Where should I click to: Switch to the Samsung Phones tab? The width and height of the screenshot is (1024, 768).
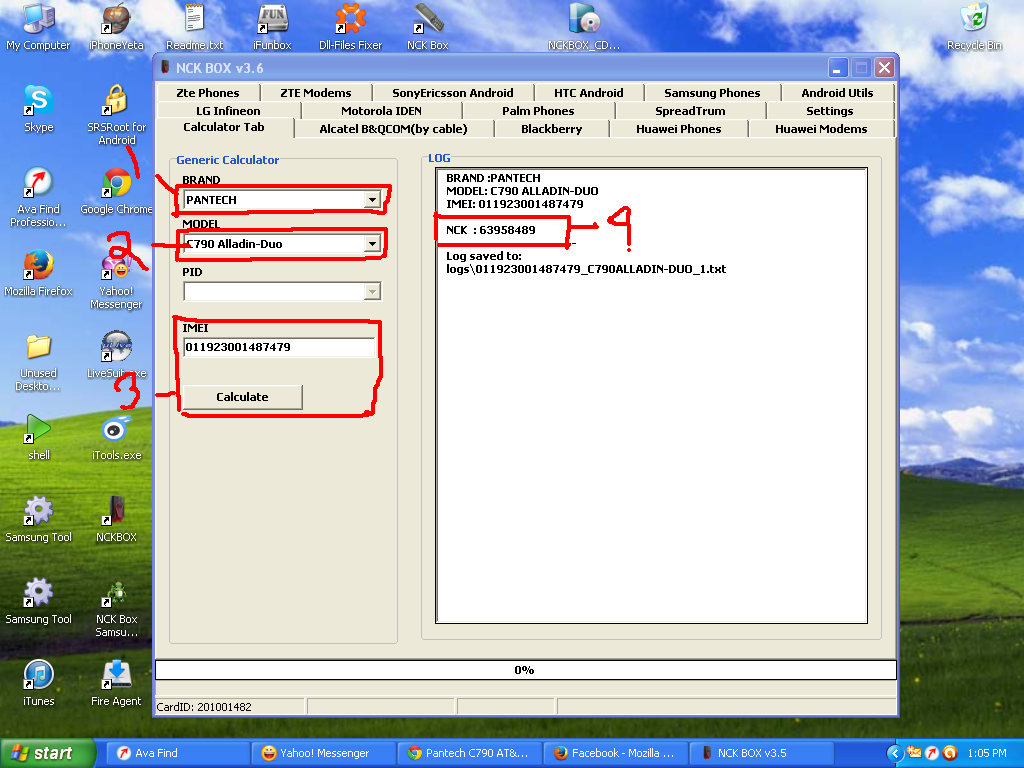712,93
